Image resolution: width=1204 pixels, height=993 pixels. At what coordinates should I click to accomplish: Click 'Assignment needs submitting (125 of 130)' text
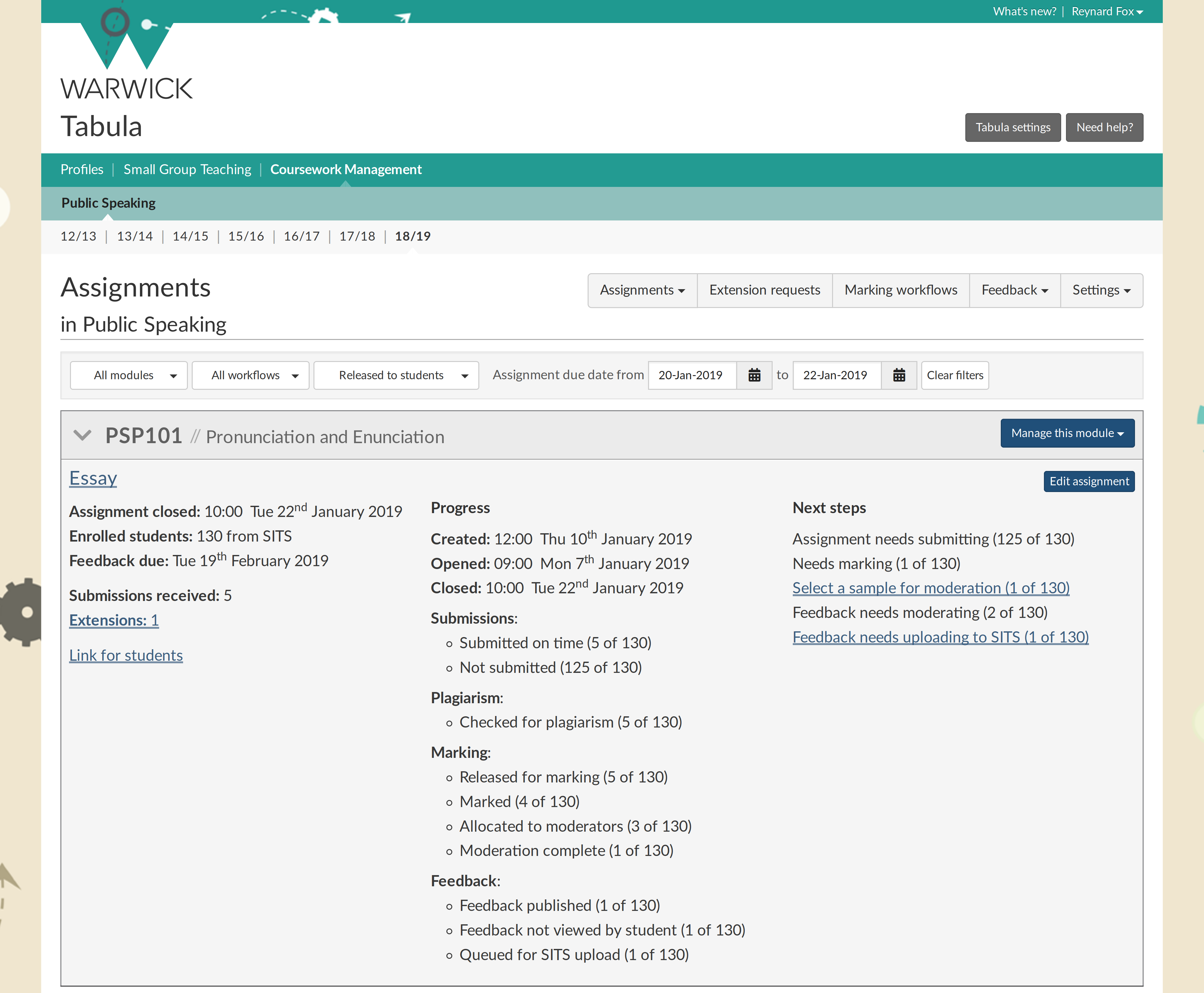click(x=933, y=539)
